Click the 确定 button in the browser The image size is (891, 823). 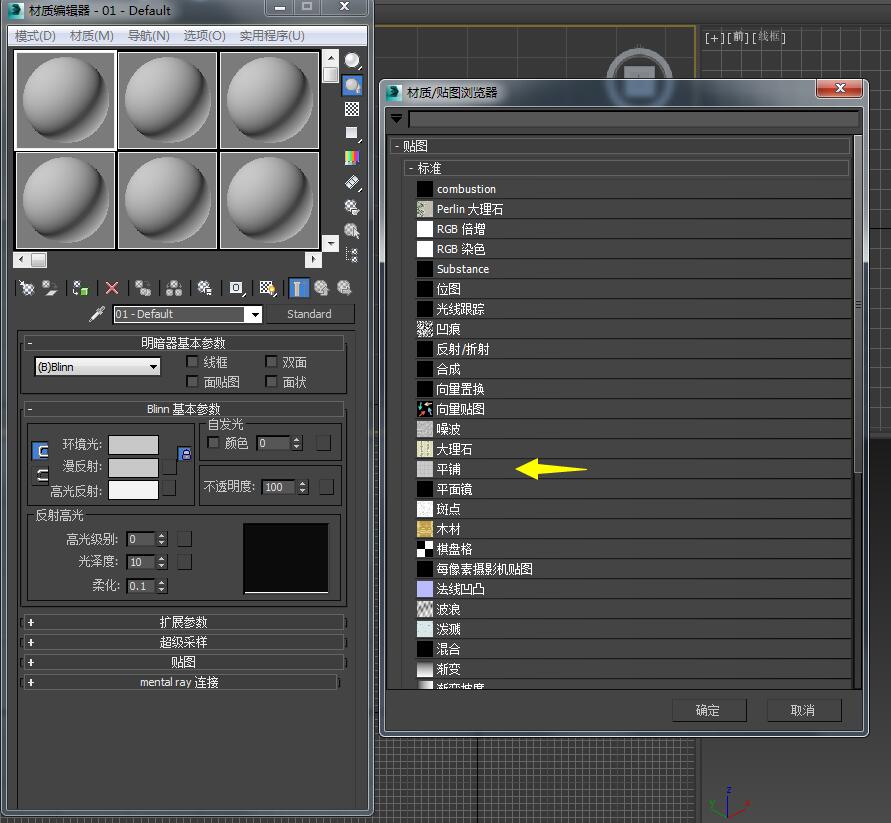(x=709, y=710)
